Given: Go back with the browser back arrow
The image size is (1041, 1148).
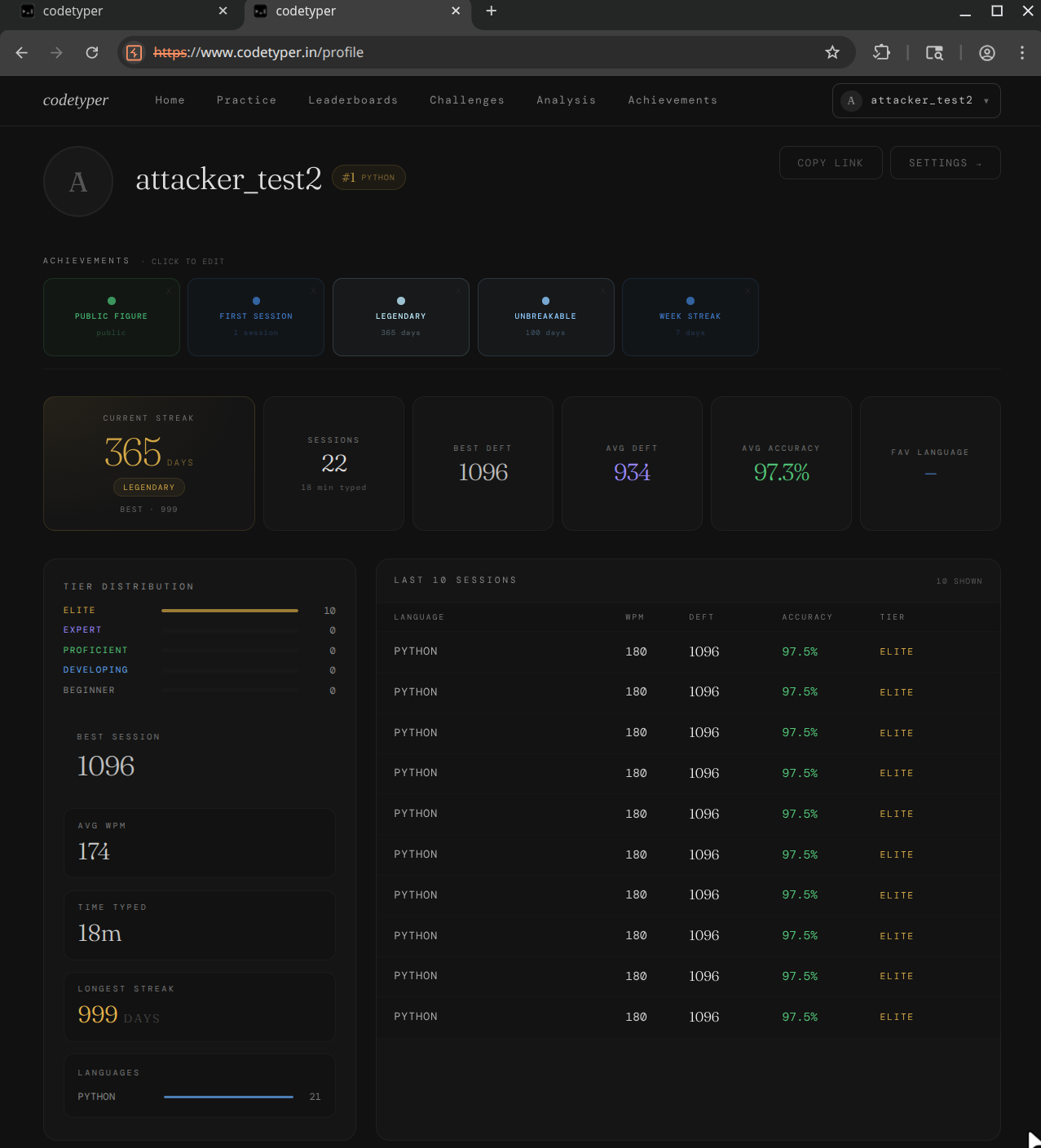Looking at the screenshot, I should (x=22, y=53).
